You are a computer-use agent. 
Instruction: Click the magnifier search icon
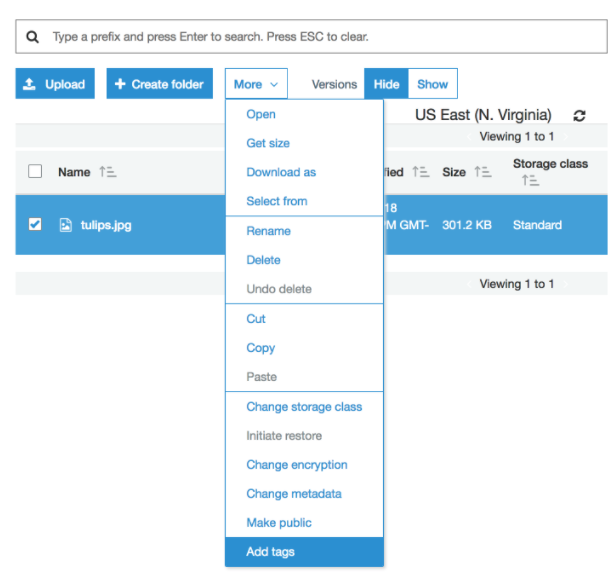33,37
